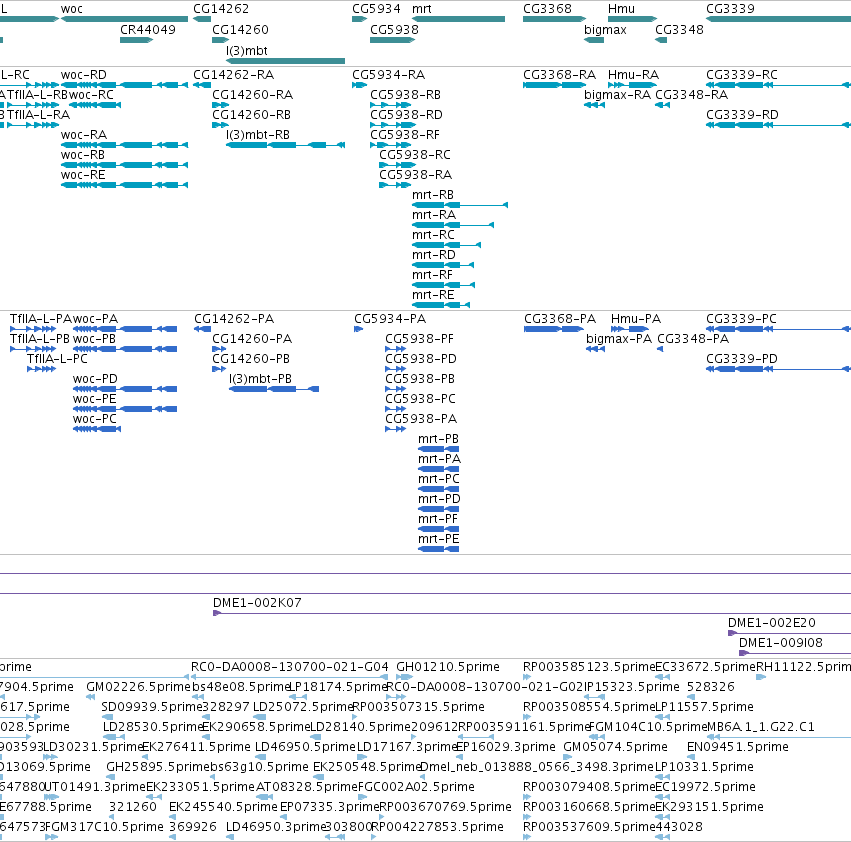Select transcript woc-RE

83,175
